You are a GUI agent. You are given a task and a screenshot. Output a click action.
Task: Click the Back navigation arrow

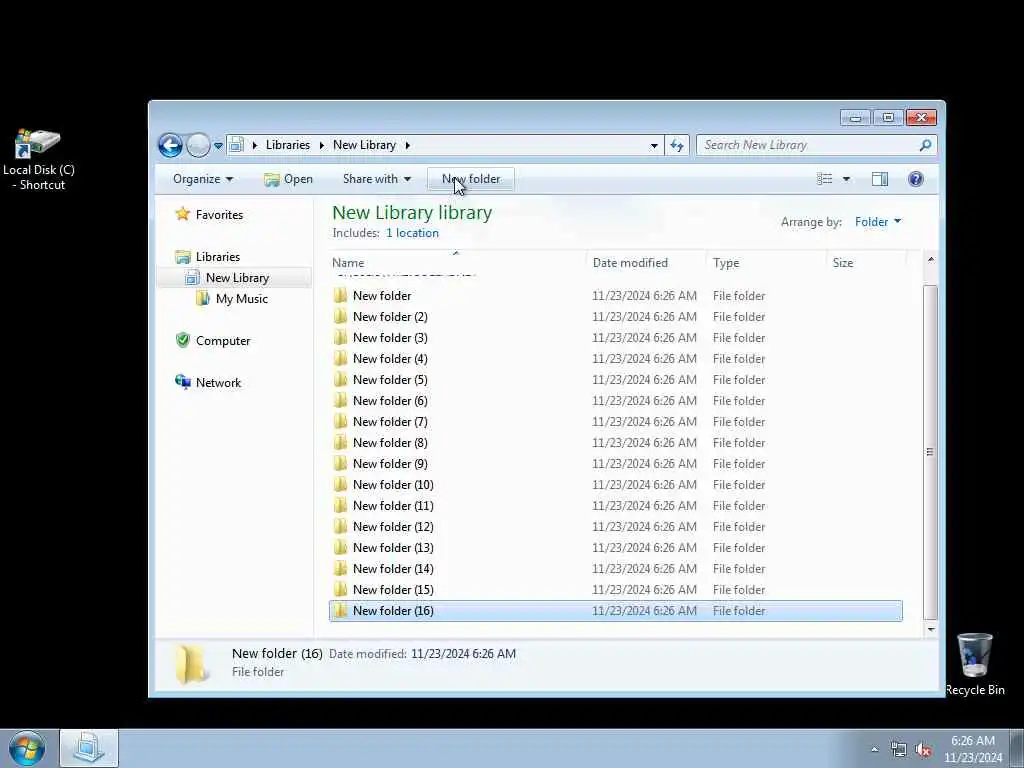(170, 145)
